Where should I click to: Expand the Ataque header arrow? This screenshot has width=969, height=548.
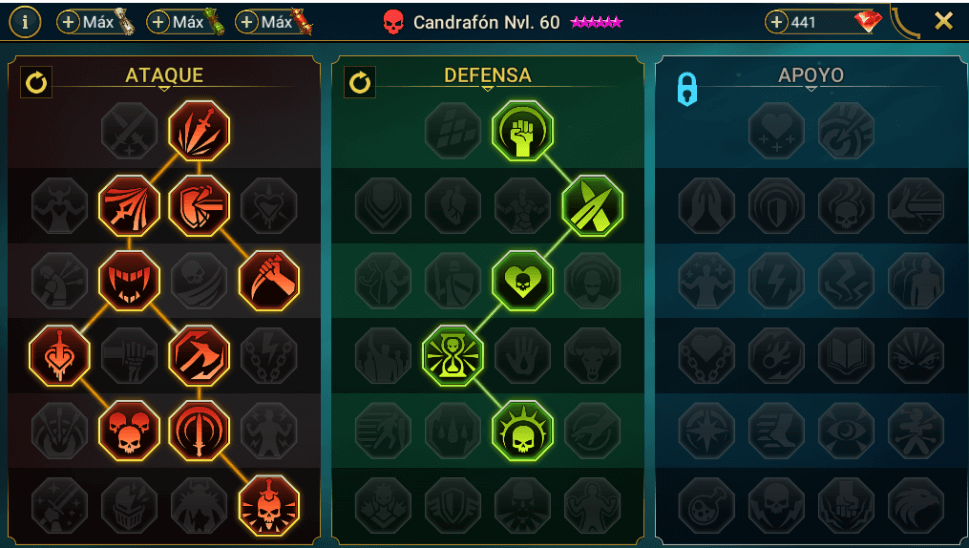click(x=164, y=89)
